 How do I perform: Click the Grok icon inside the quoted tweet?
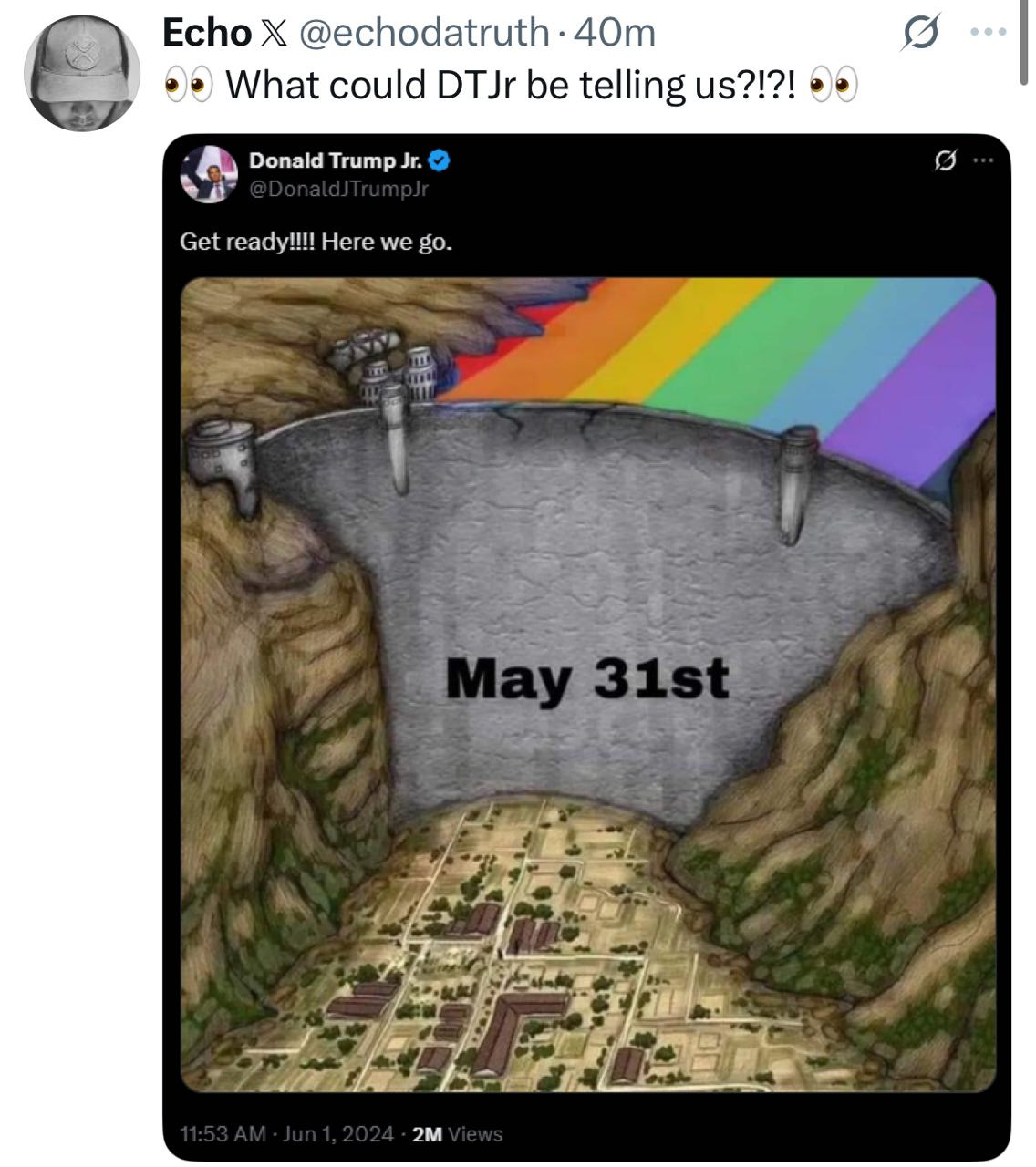946,161
